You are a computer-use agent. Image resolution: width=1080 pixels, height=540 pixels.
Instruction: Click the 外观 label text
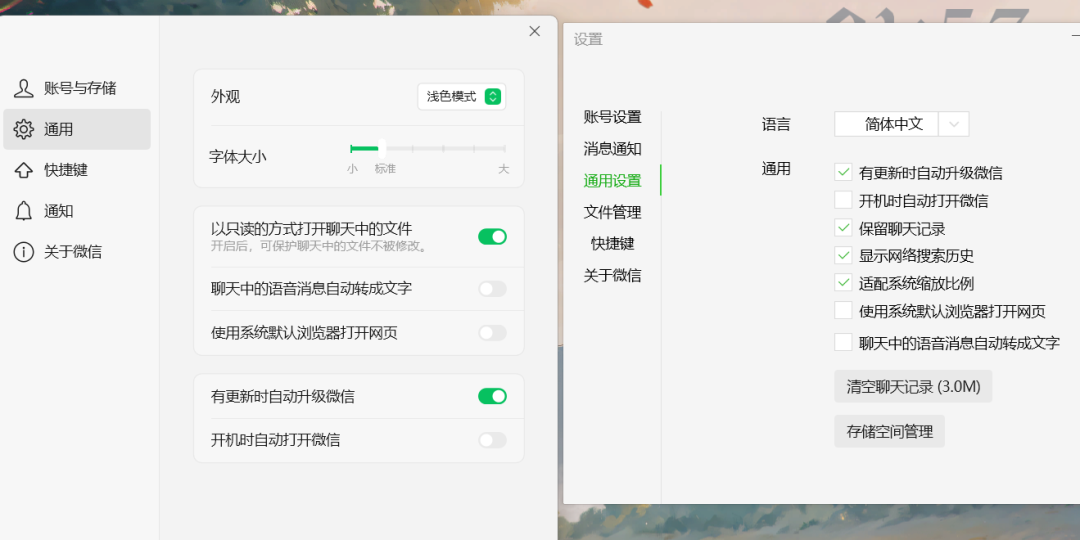tap(225, 96)
